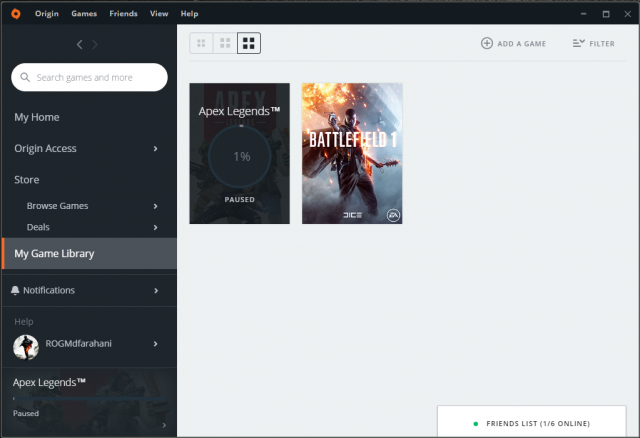The image size is (640, 438).
Task: Navigate forward with right arrow
Action: point(96,44)
